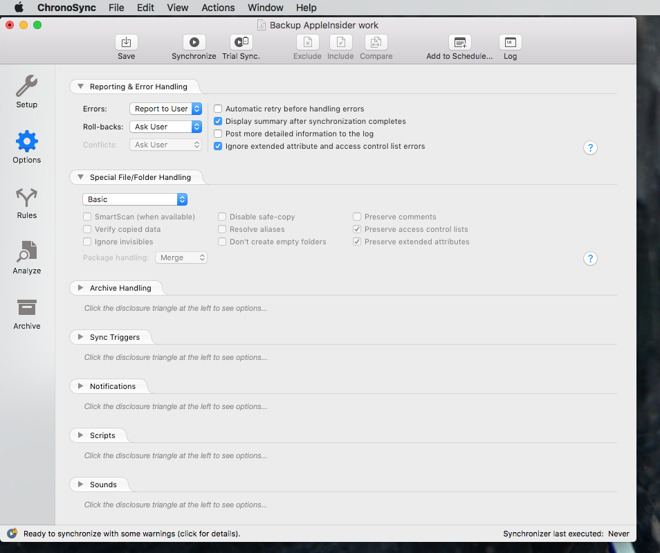Collapse Reporting & Error Handling section
This screenshot has width=660, height=553.
80,86
